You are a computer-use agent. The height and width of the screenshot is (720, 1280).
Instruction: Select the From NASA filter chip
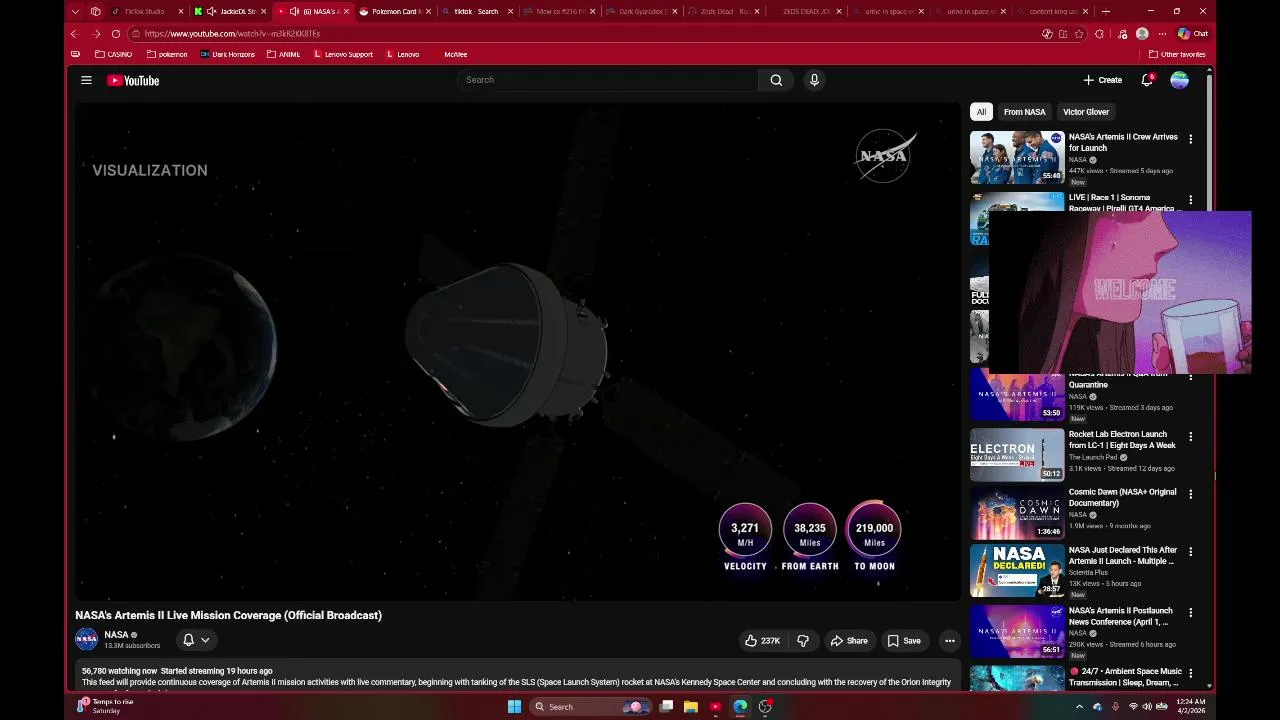pos(1024,112)
